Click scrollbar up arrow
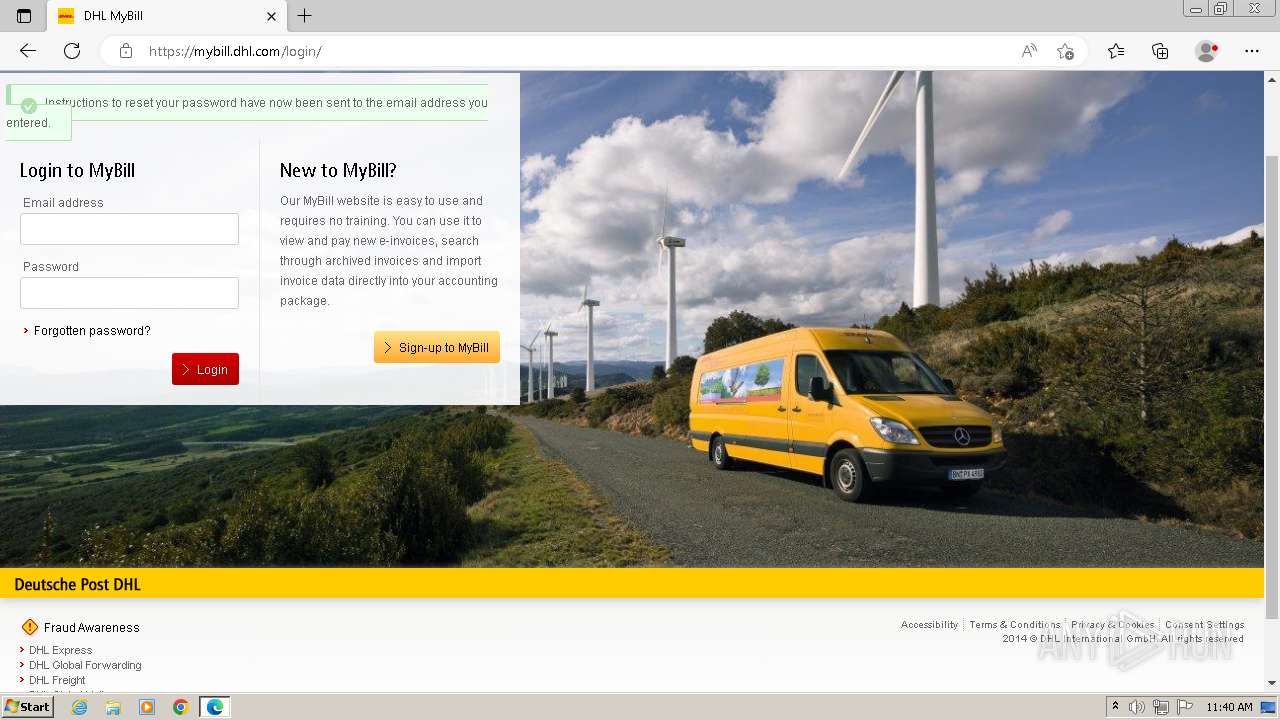Image resolution: width=1280 pixels, height=720 pixels. pos(1272,79)
